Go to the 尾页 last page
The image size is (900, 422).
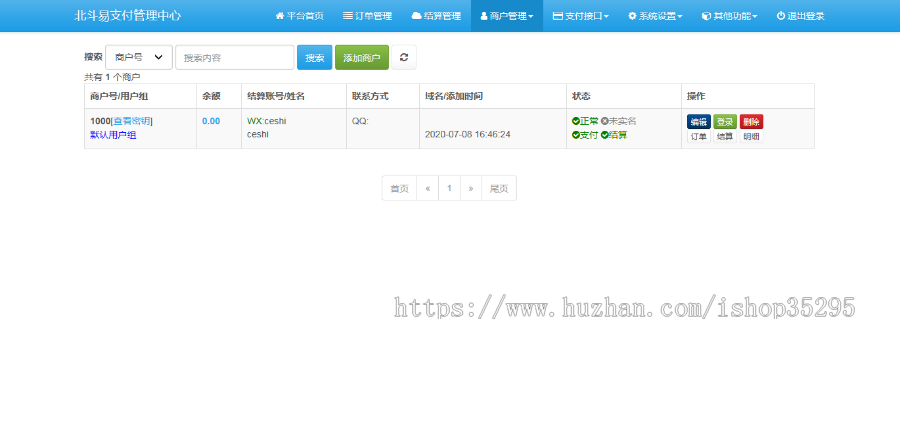pos(499,188)
